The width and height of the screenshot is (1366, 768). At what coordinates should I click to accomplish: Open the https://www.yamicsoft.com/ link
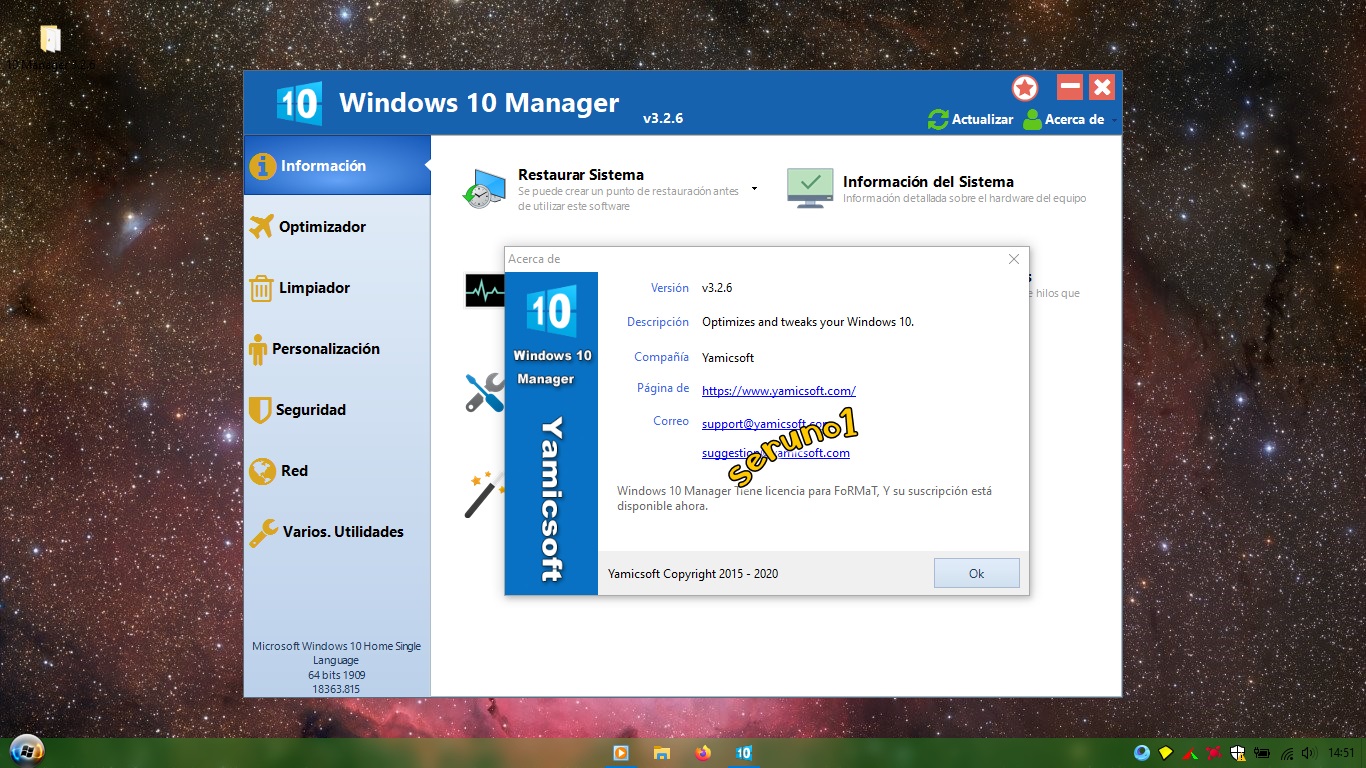[x=779, y=391]
